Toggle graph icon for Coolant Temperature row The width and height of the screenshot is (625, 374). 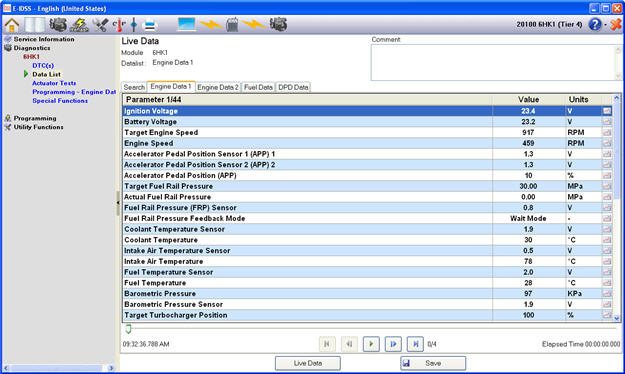click(x=607, y=240)
